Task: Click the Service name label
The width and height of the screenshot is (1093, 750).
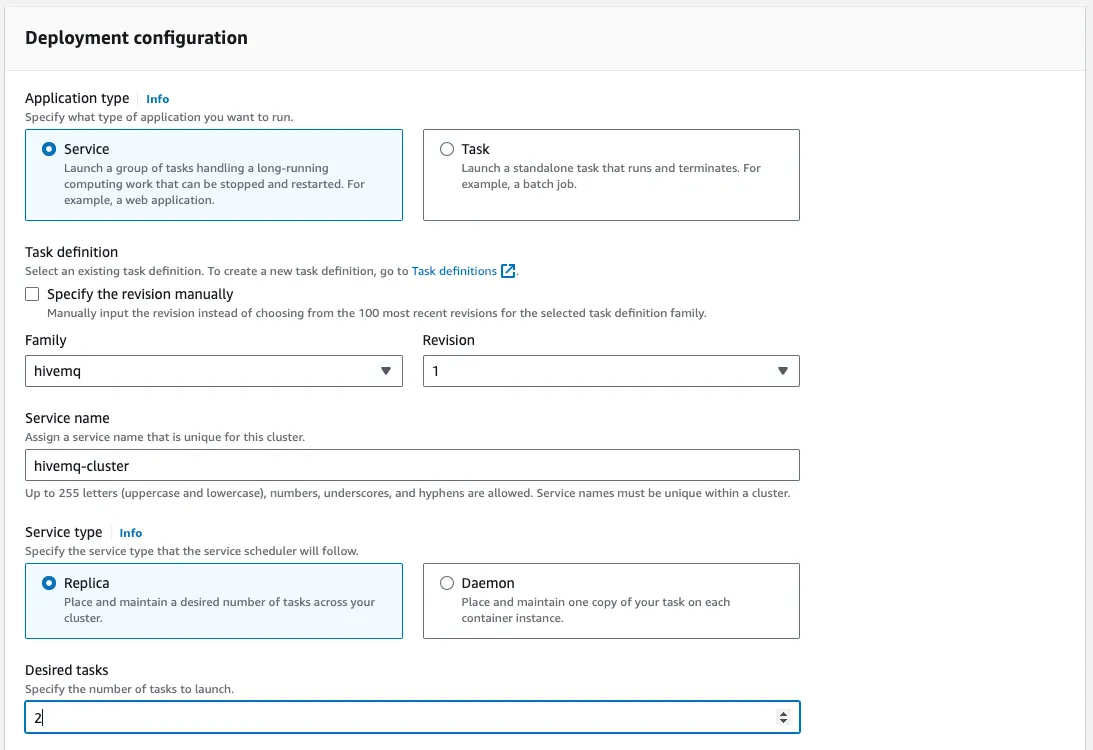Action: 68,418
